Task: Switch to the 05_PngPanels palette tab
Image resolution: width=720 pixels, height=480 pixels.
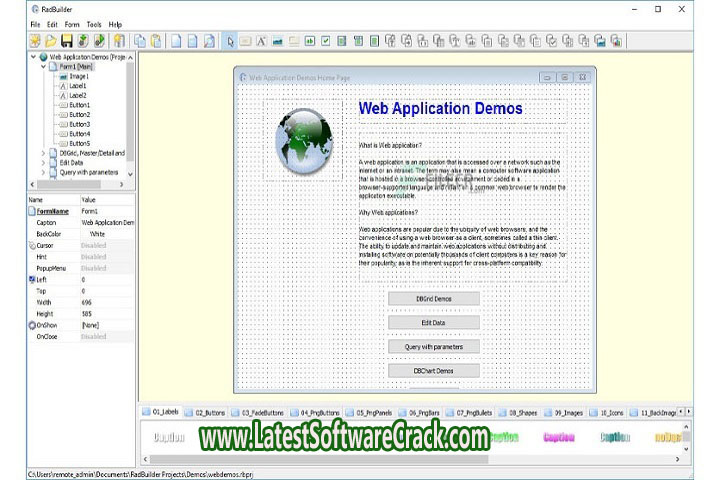Action: pos(369,413)
